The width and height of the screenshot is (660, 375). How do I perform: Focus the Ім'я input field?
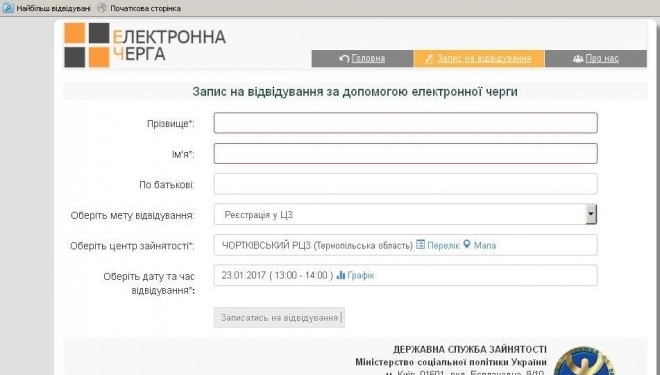(405, 153)
